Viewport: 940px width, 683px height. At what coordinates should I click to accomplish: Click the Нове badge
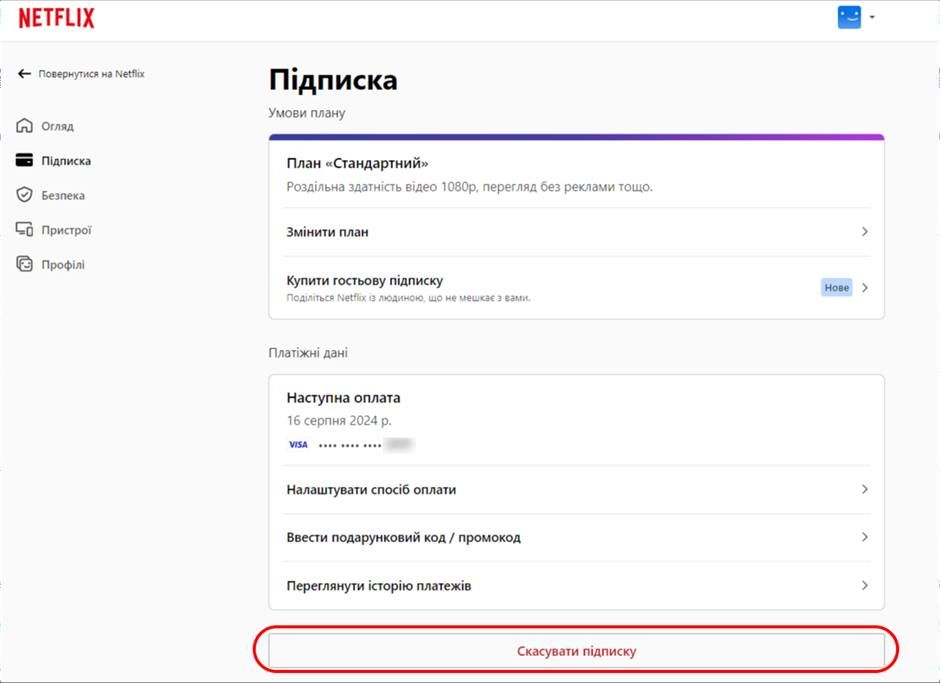837,287
